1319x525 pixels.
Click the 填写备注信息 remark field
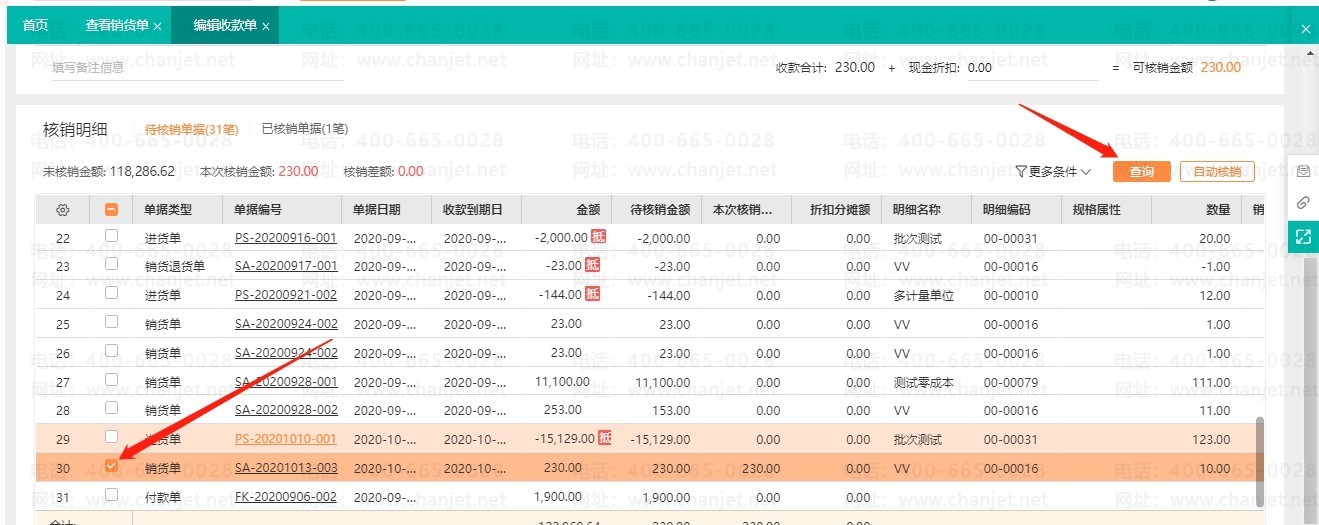(198, 67)
